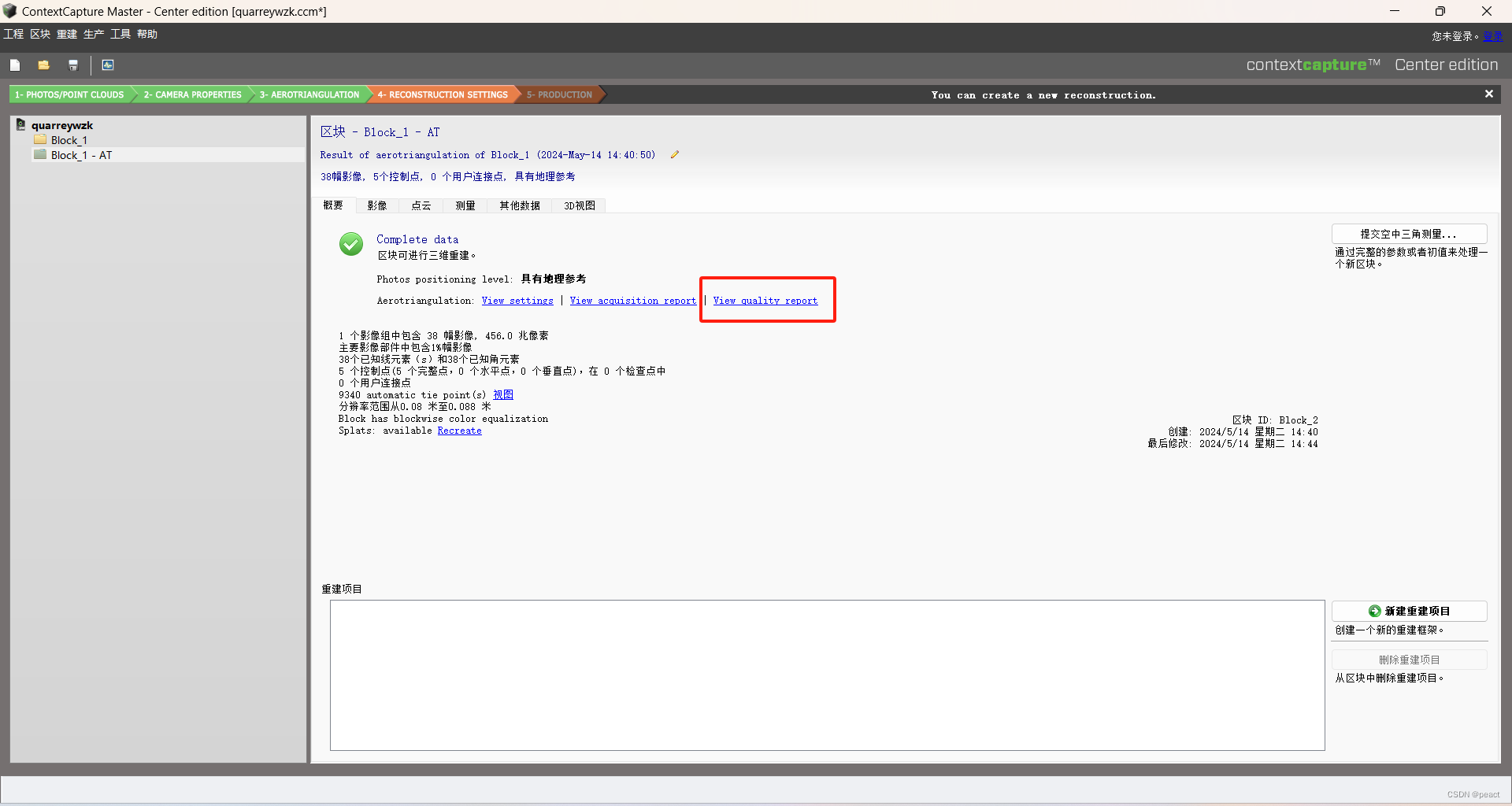Click the green Complete data checkmark icon
The image size is (1512, 806).
350,244
